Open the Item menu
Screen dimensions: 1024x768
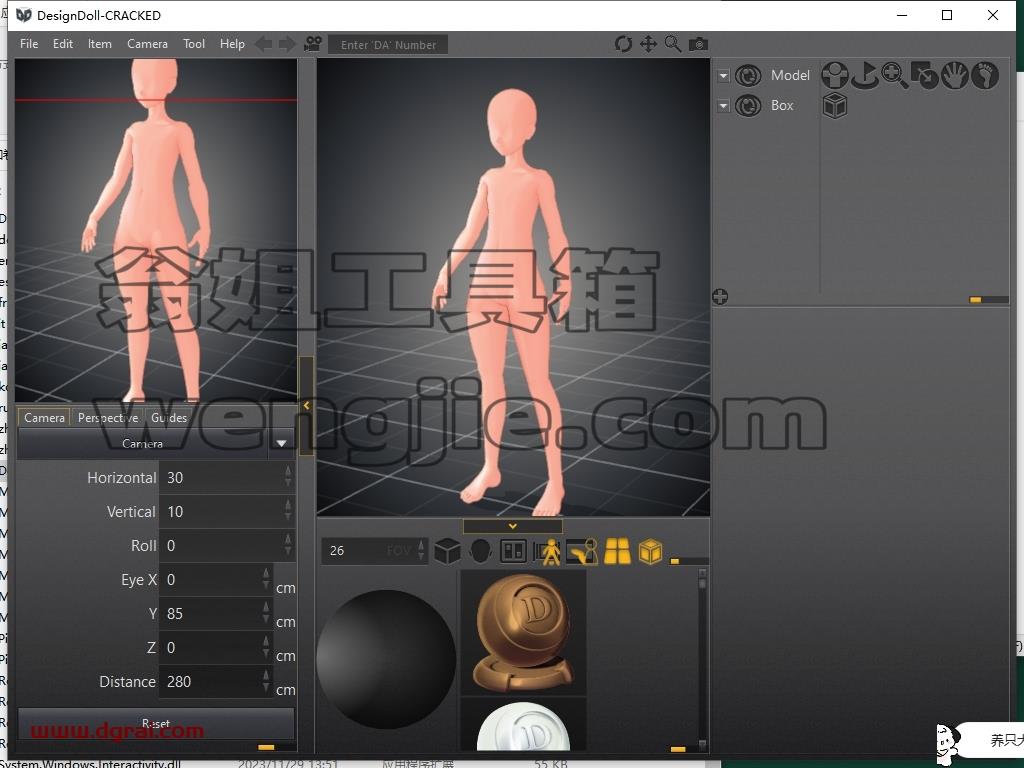point(99,44)
